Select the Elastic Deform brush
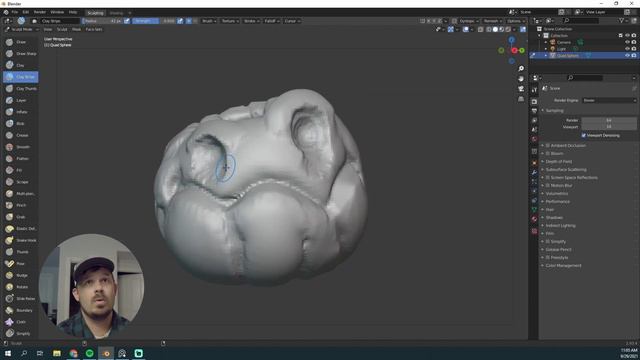This screenshot has width=640, height=360. [20, 229]
